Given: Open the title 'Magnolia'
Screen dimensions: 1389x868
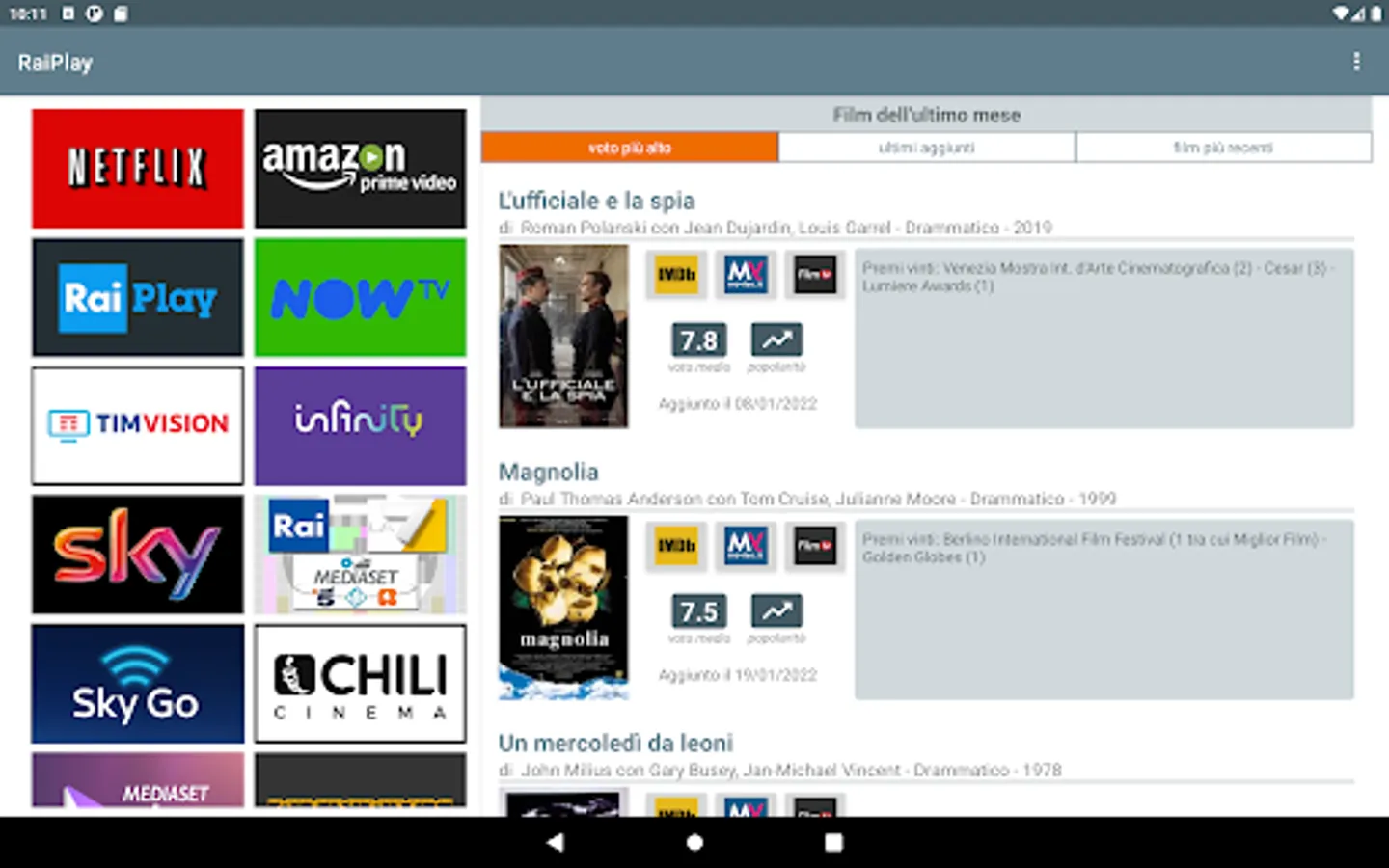Looking at the screenshot, I should tap(548, 472).
